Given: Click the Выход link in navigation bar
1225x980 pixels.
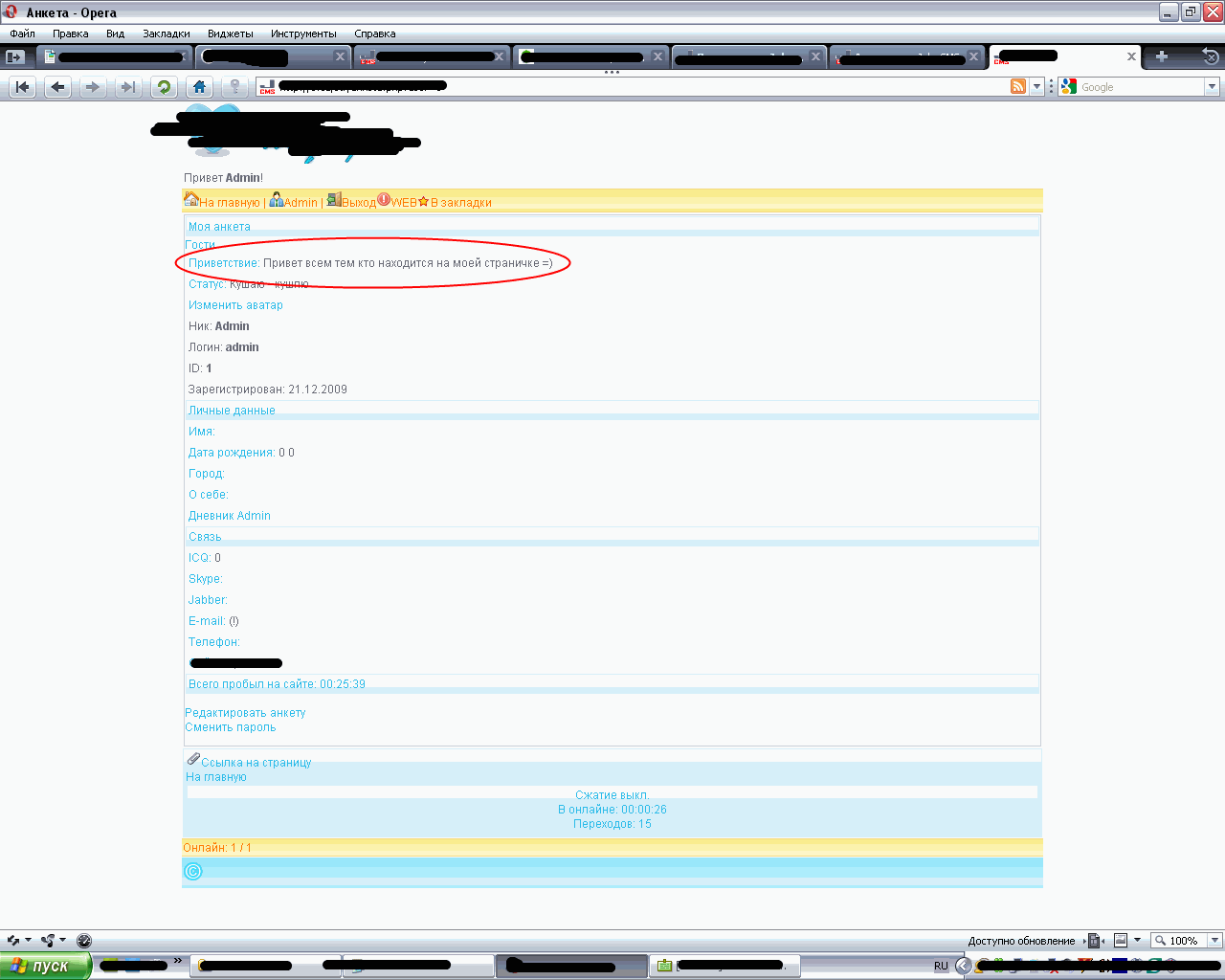Looking at the screenshot, I should 359,203.
